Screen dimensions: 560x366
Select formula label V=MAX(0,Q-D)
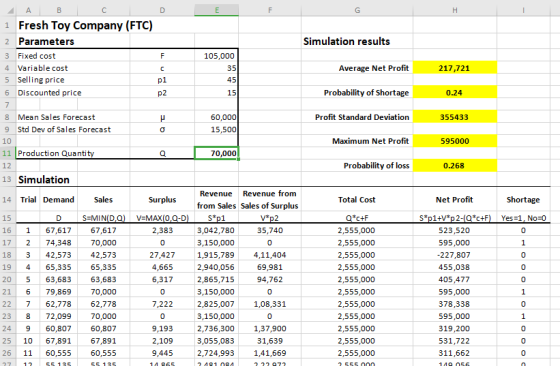pyautogui.click(x=162, y=218)
